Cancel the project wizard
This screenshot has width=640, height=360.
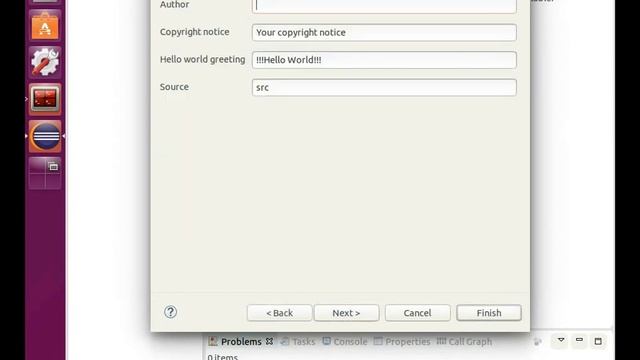(418, 313)
